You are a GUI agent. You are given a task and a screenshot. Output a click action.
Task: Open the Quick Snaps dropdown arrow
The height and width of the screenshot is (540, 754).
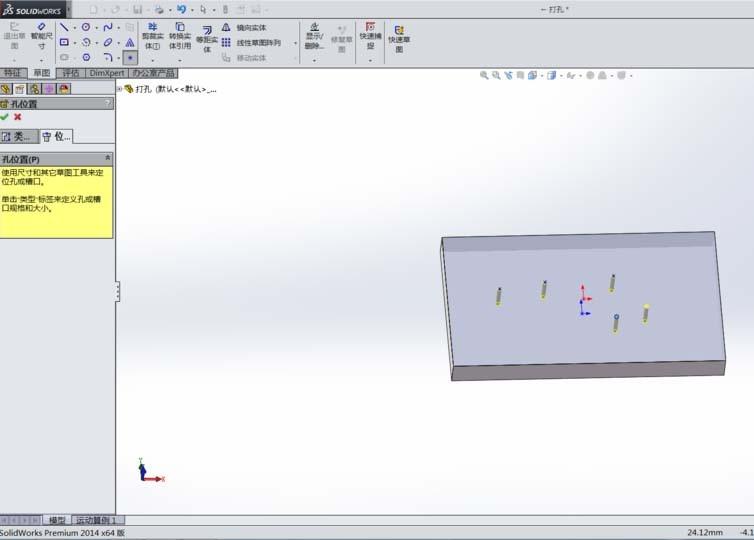pos(370,60)
